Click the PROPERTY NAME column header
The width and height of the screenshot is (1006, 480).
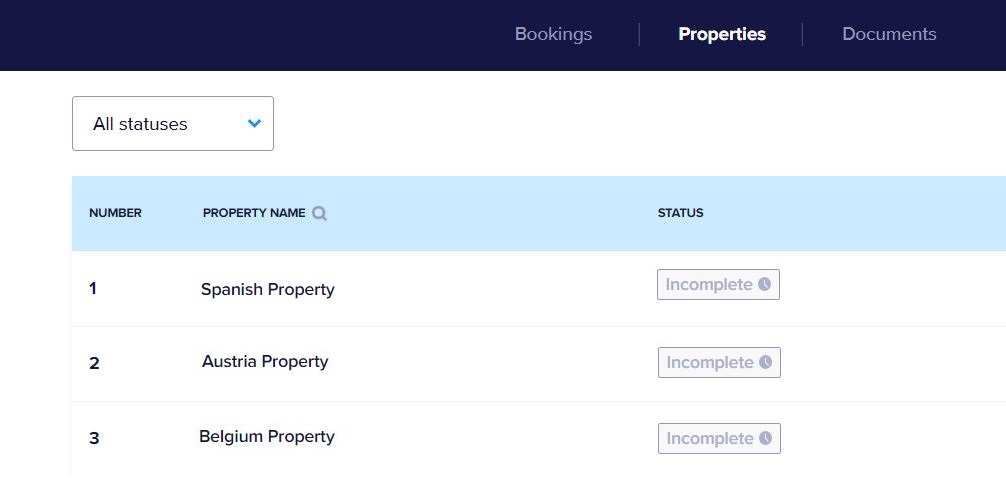click(253, 213)
